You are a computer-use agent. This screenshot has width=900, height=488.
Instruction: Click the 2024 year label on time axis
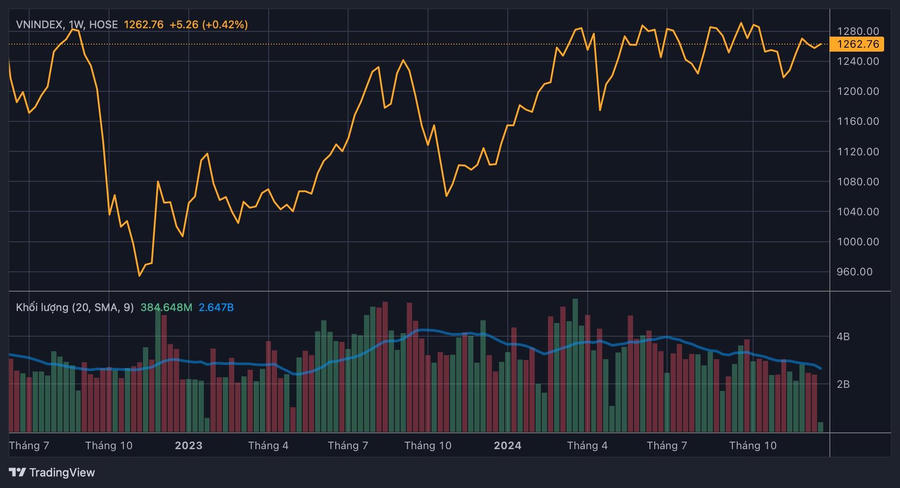coord(507,445)
